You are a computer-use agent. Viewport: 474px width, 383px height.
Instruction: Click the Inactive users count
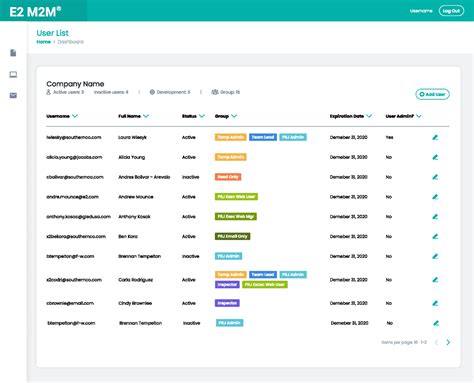tap(111, 92)
